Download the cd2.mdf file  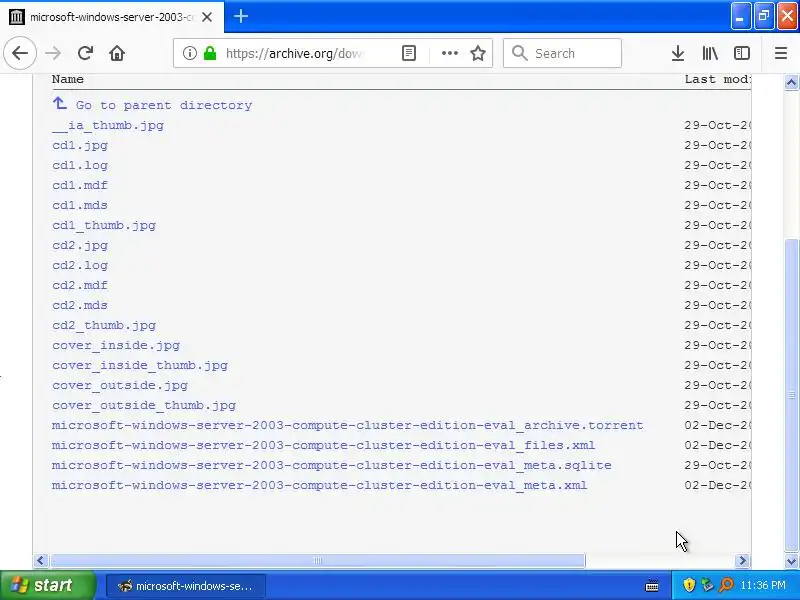[x=80, y=285]
